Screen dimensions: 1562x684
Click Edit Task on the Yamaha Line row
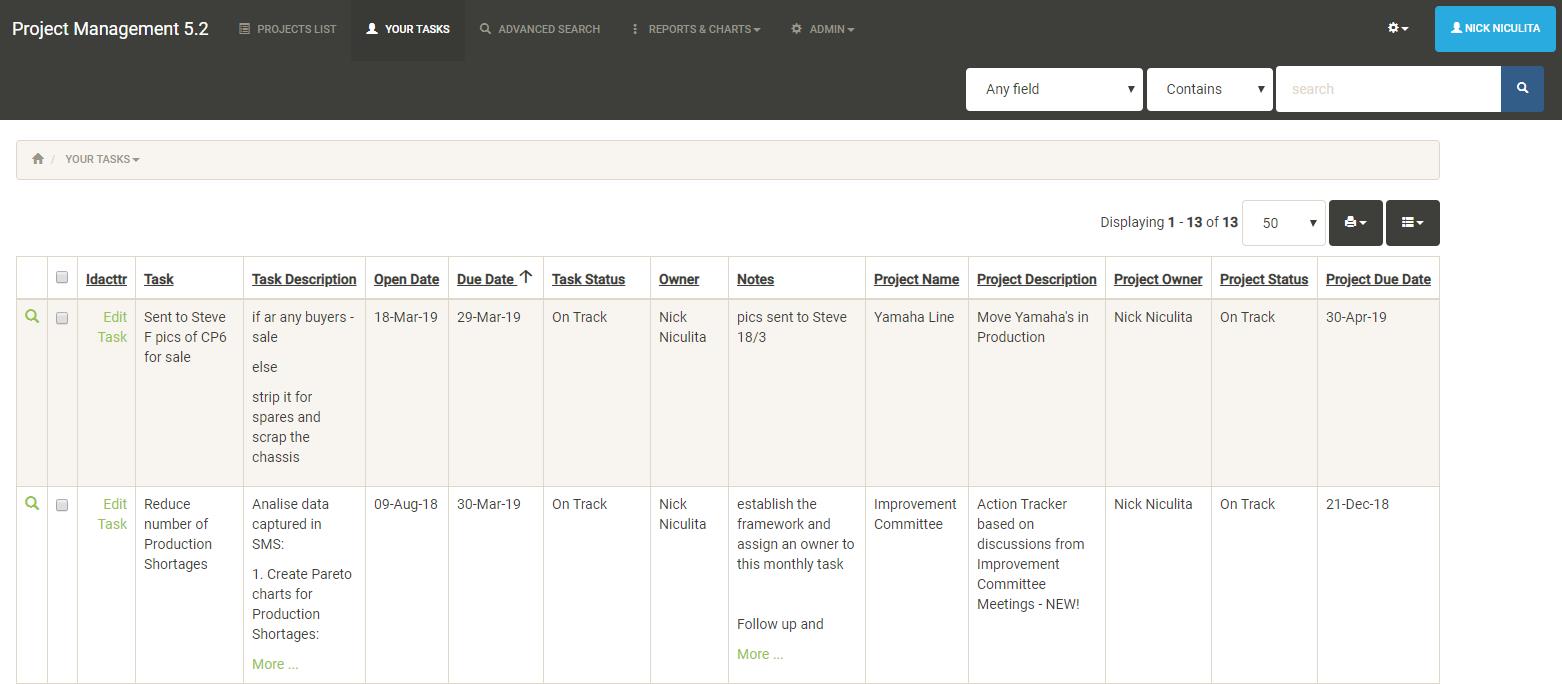[113, 327]
